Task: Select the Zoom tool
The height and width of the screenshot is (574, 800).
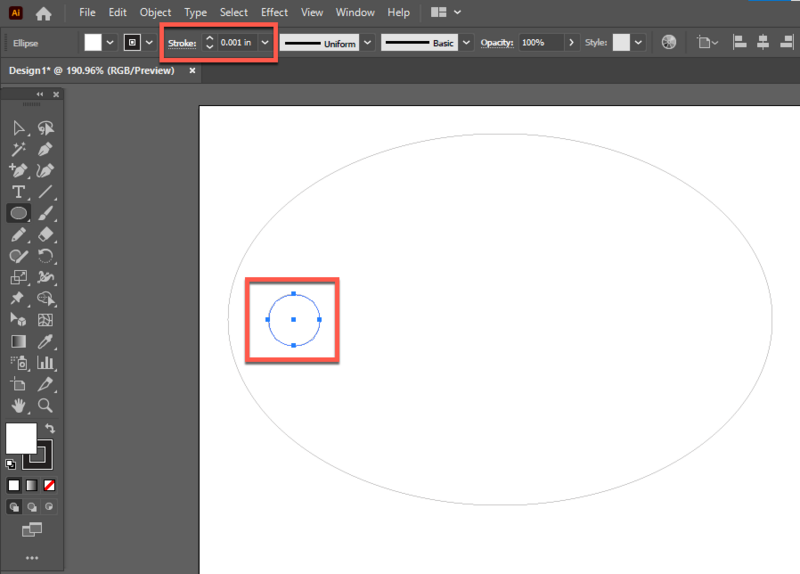Action: coord(45,406)
